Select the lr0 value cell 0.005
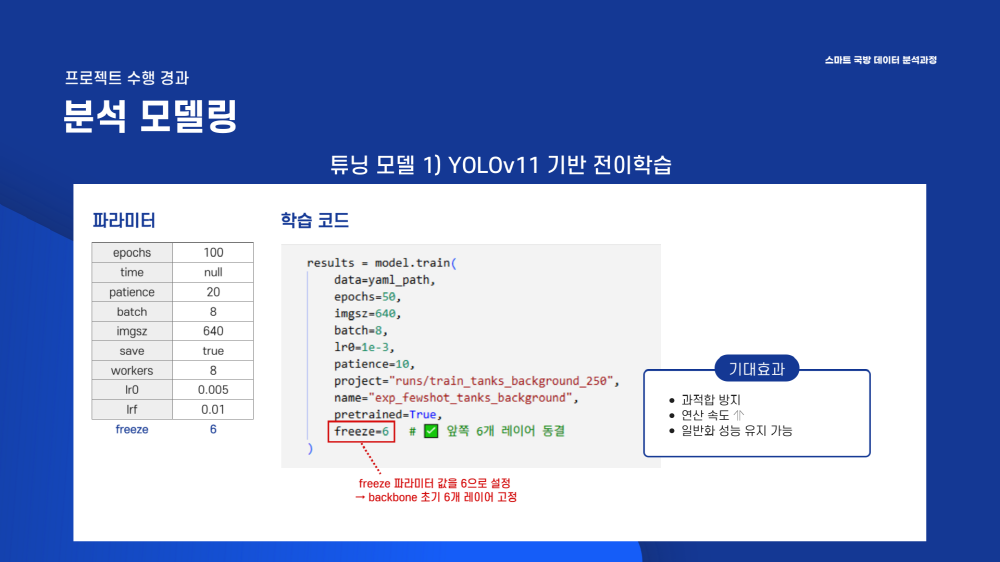The height and width of the screenshot is (562, 1000). click(x=213, y=390)
